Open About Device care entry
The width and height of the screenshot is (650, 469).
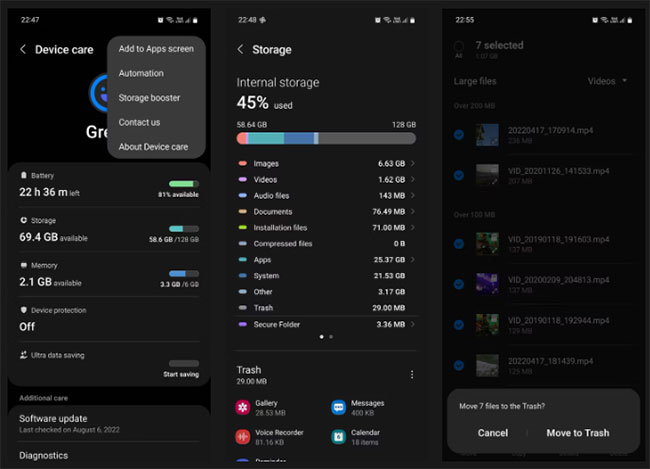pyautogui.click(x=153, y=147)
